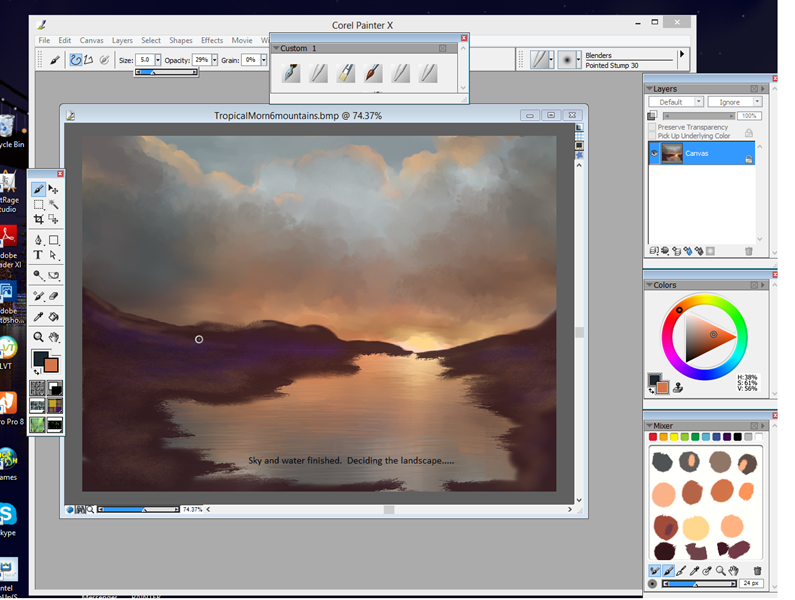The image size is (795, 600).
Task: Select the Mixer Pan hand tool
Action: 734,571
